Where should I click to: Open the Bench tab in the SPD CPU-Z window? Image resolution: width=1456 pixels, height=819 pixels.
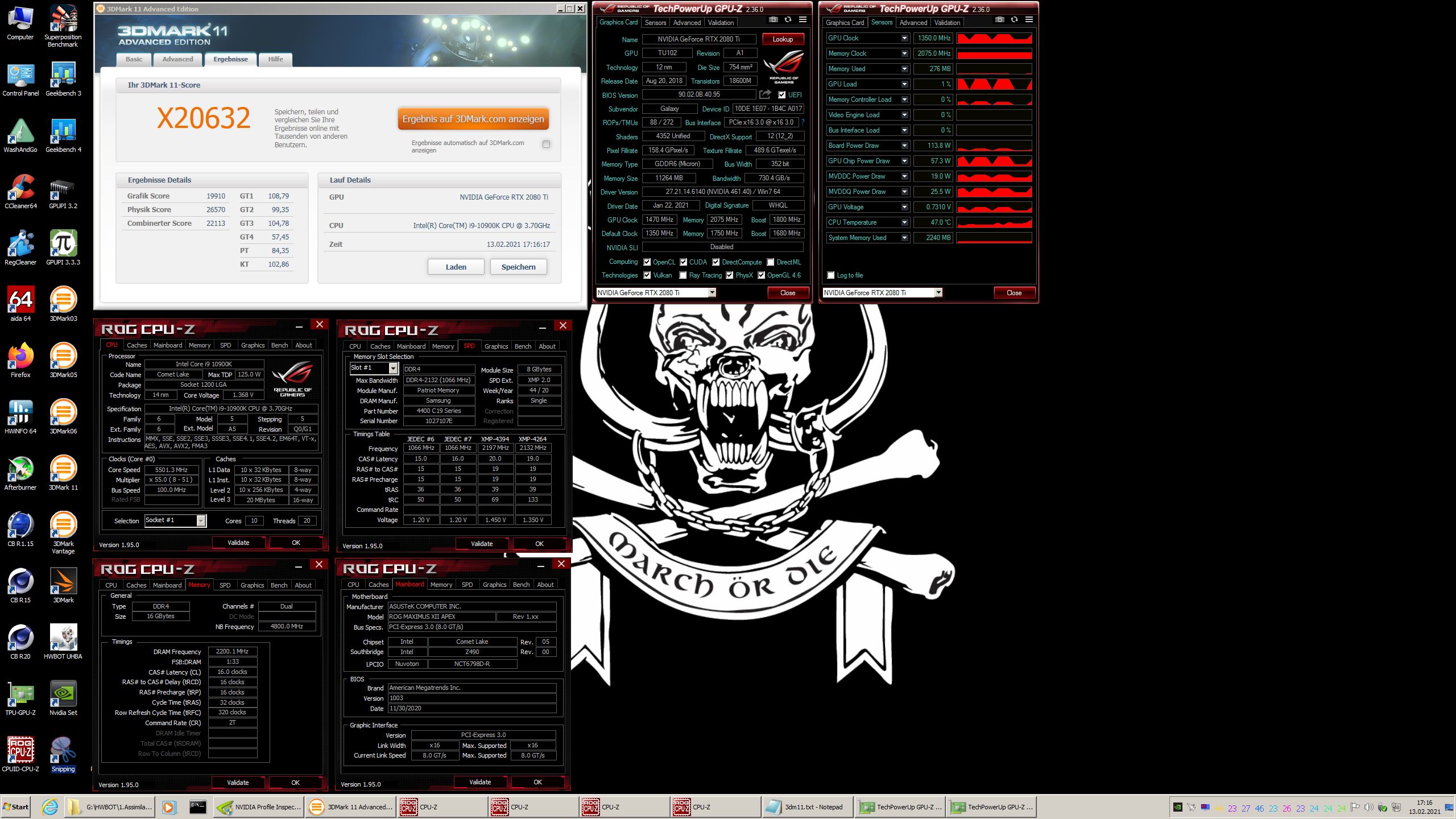[523, 346]
